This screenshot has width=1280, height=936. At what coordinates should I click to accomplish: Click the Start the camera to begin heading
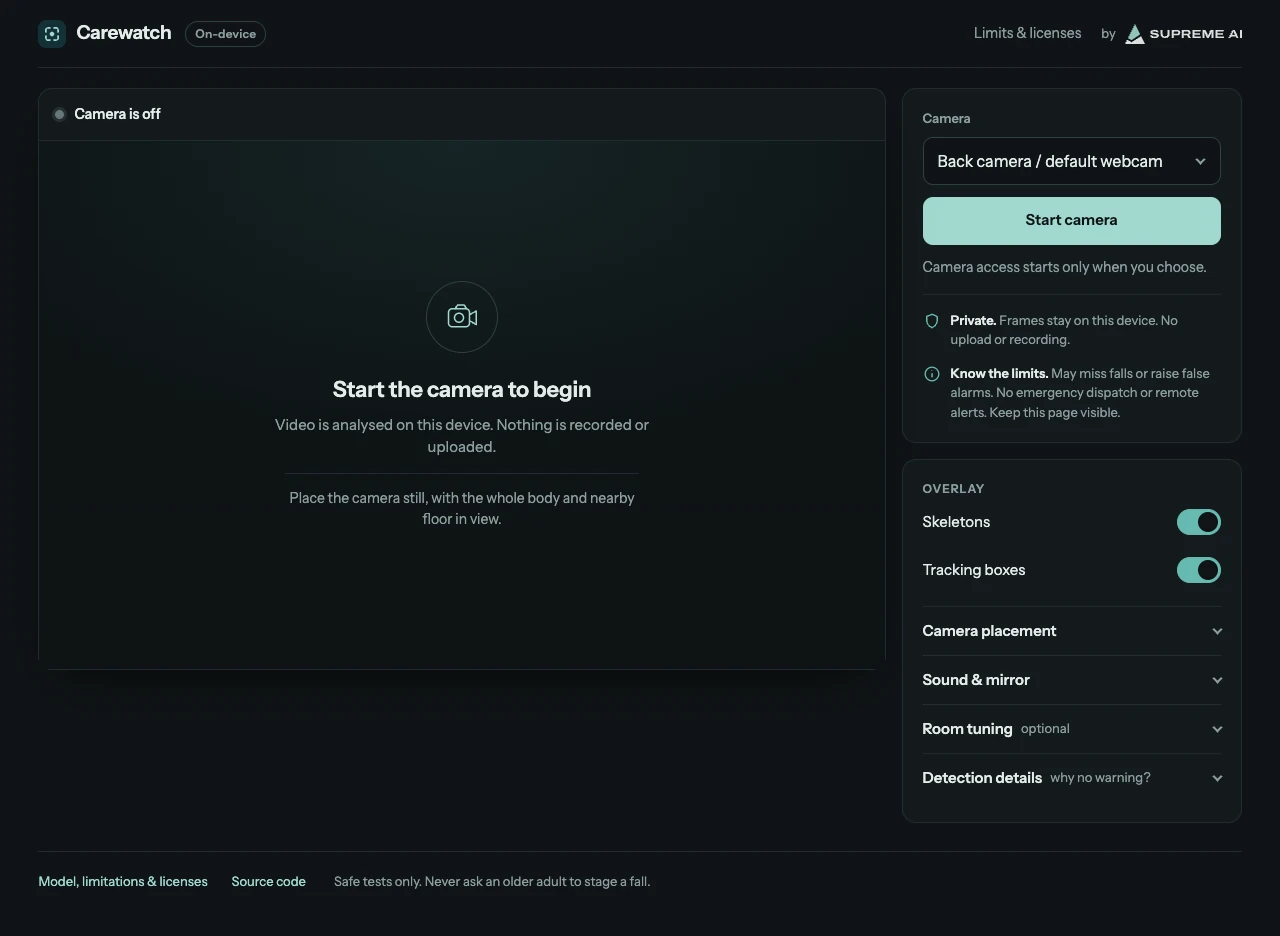(462, 390)
